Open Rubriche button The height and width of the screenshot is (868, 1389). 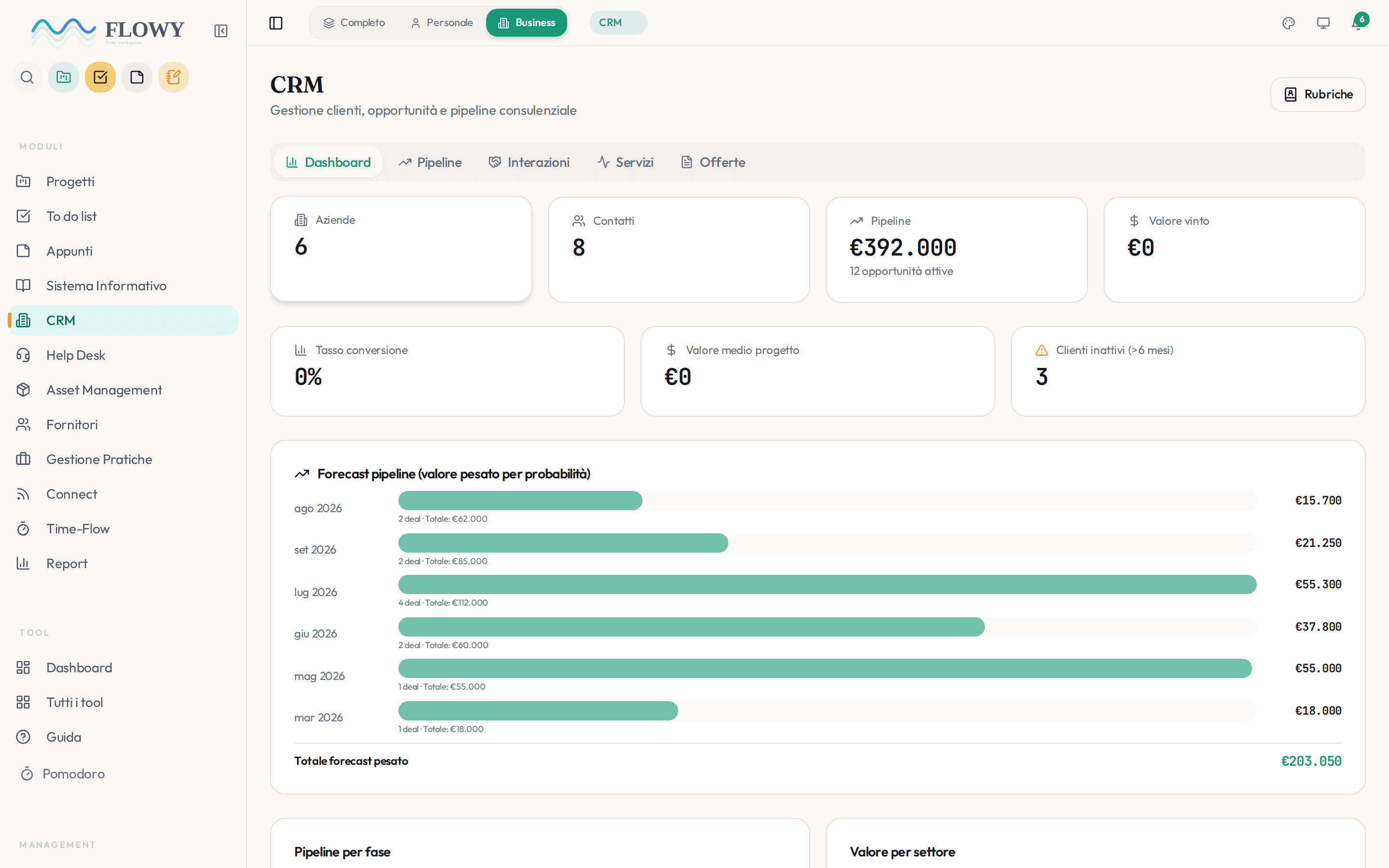(1318, 94)
